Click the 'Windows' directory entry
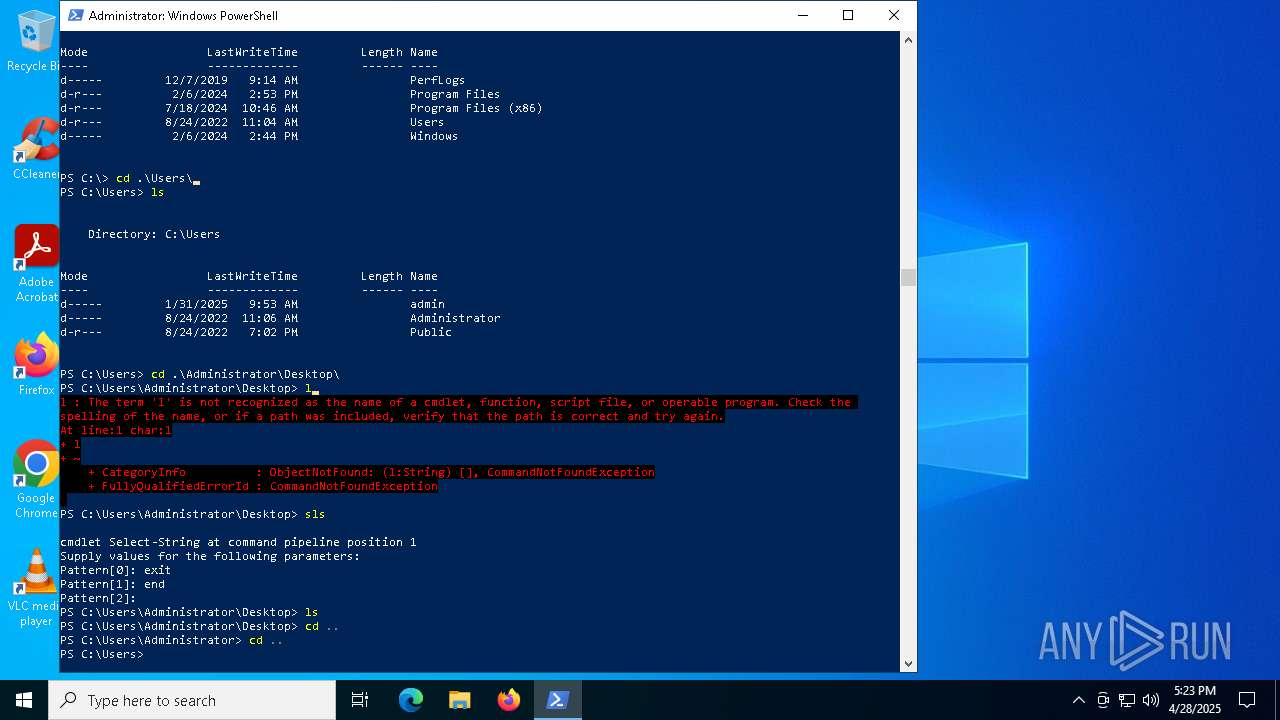 tap(434, 136)
